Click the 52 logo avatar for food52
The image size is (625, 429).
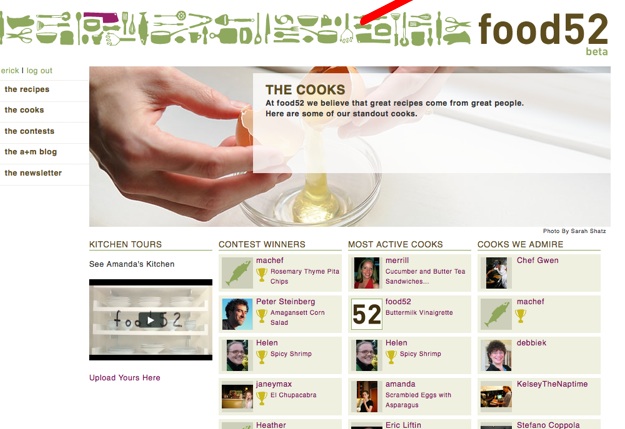[x=367, y=315]
